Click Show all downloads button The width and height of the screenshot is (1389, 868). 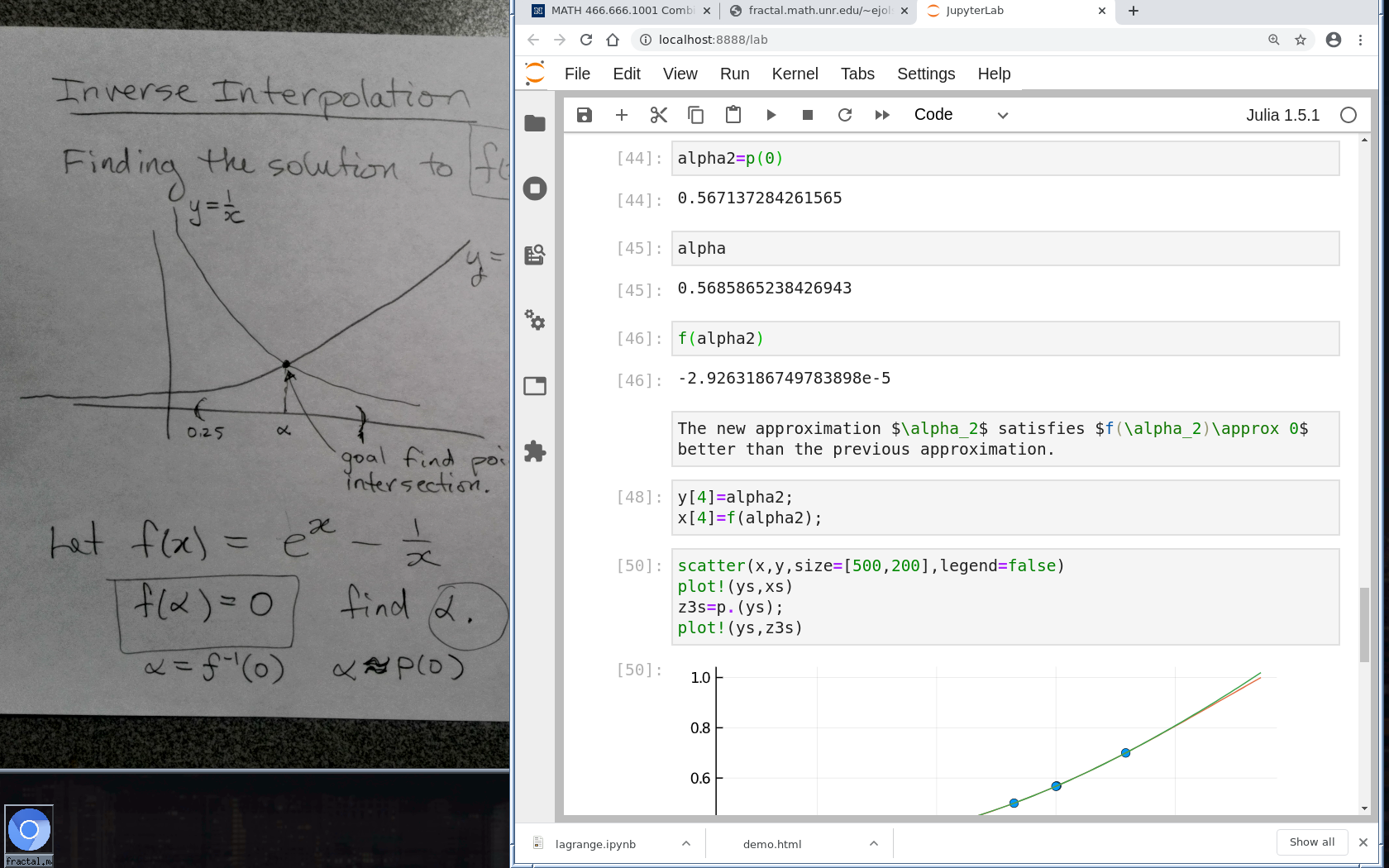coord(1312,842)
